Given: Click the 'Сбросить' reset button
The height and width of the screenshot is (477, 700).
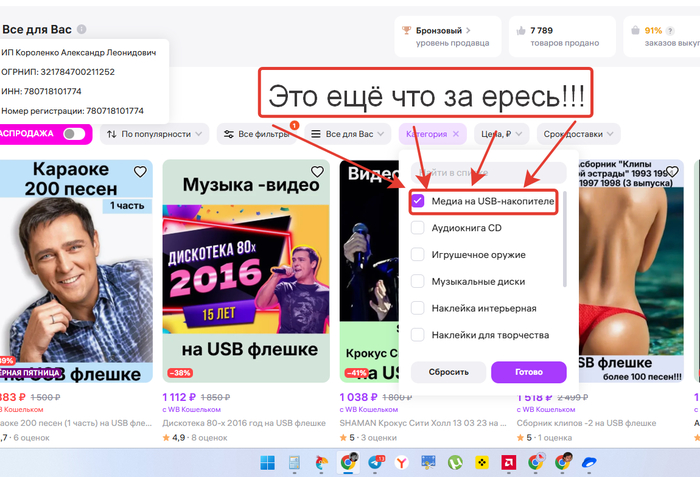Looking at the screenshot, I should [x=448, y=371].
